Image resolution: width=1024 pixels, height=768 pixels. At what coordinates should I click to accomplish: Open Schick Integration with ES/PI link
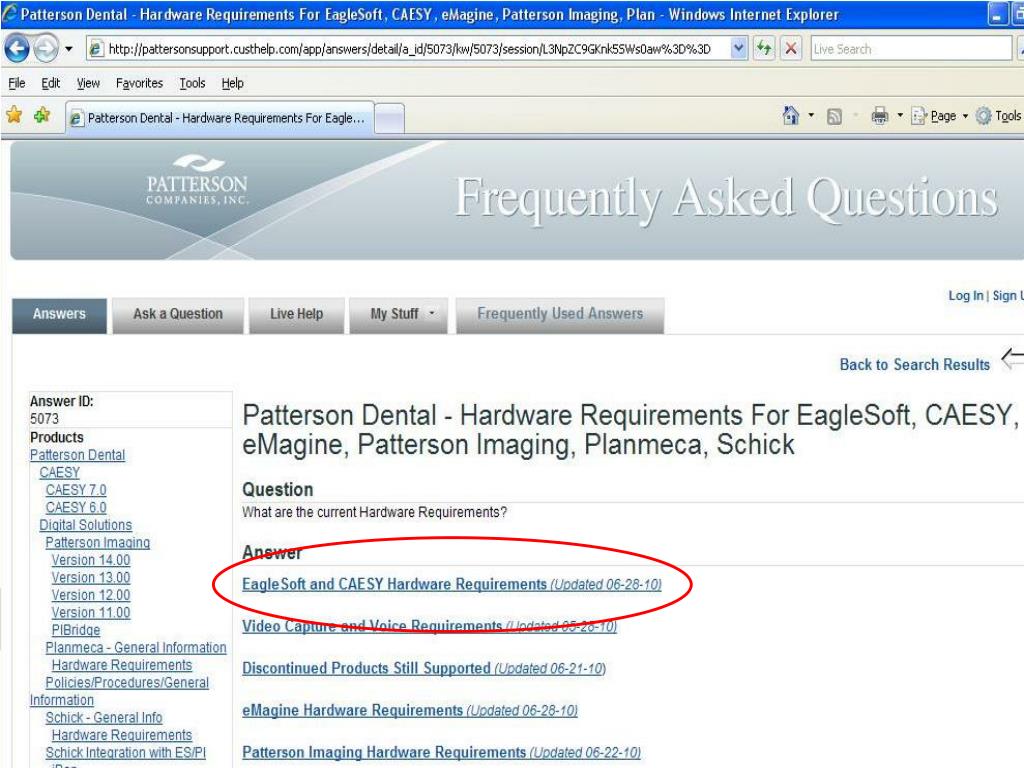click(125, 753)
